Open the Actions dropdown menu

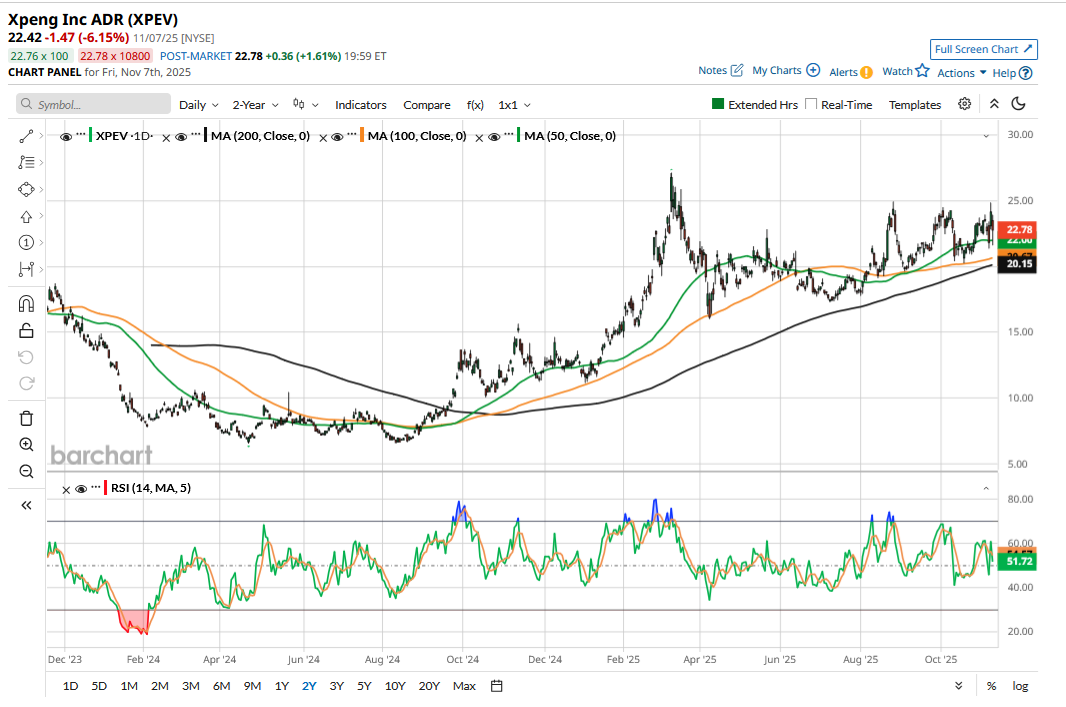coord(961,73)
